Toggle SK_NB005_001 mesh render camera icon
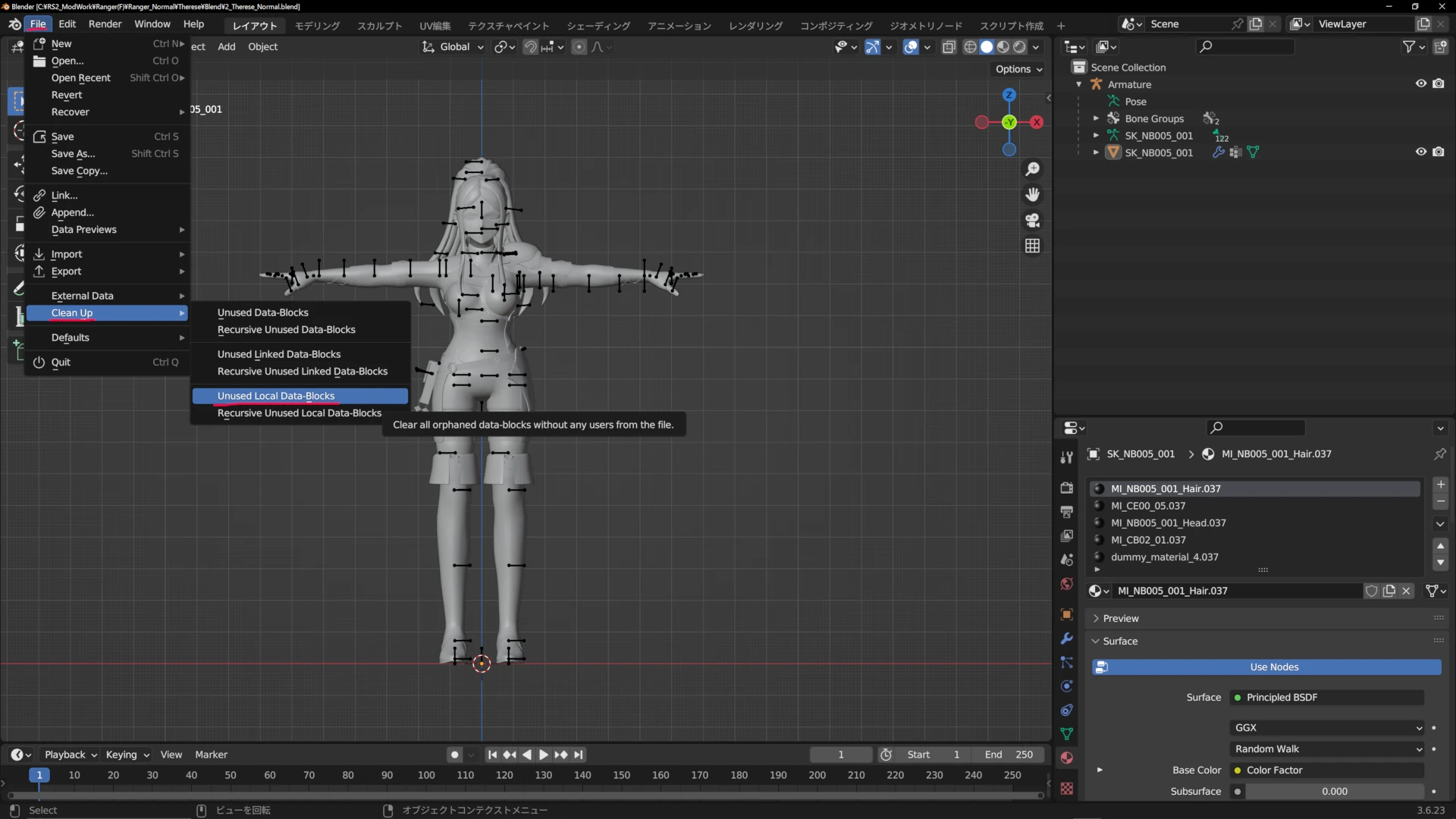 (x=1439, y=152)
